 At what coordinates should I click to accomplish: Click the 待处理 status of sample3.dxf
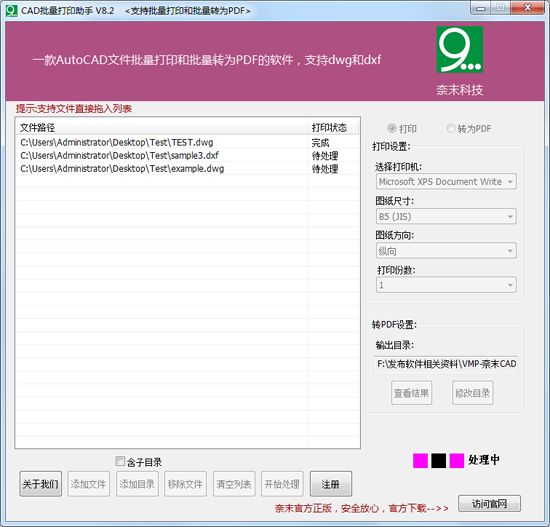pyautogui.click(x=325, y=155)
